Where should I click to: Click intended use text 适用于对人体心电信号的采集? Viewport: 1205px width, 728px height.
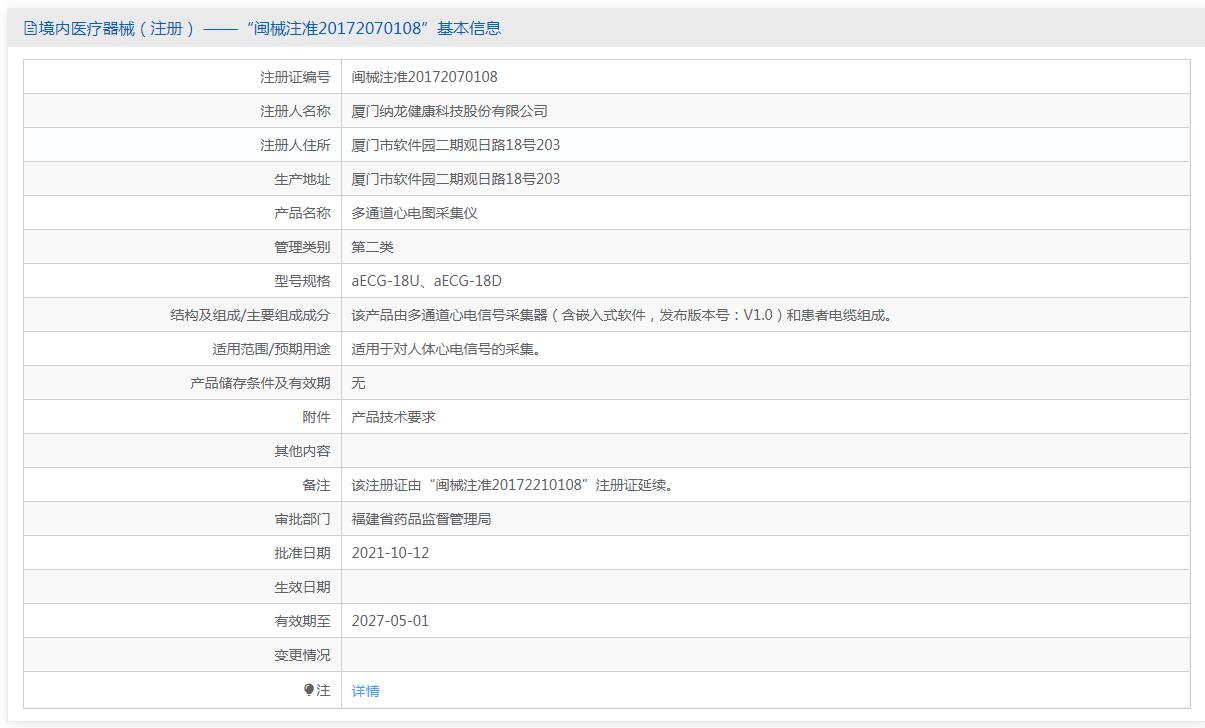tap(446, 349)
